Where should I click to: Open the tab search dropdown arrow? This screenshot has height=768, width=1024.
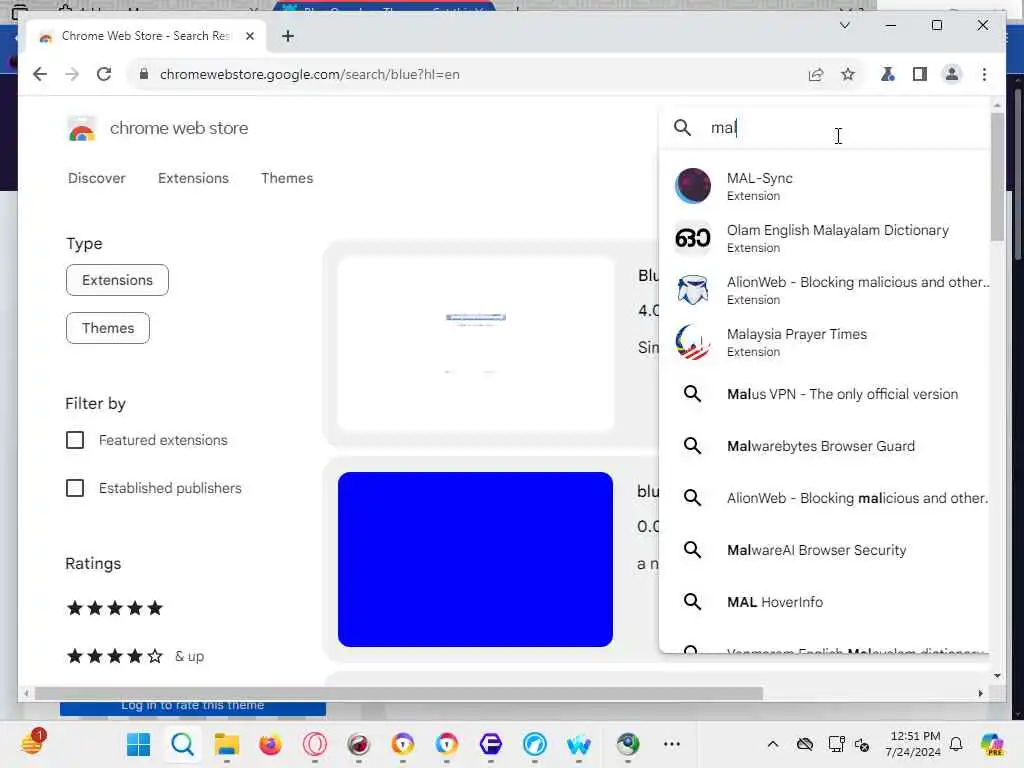pos(844,25)
